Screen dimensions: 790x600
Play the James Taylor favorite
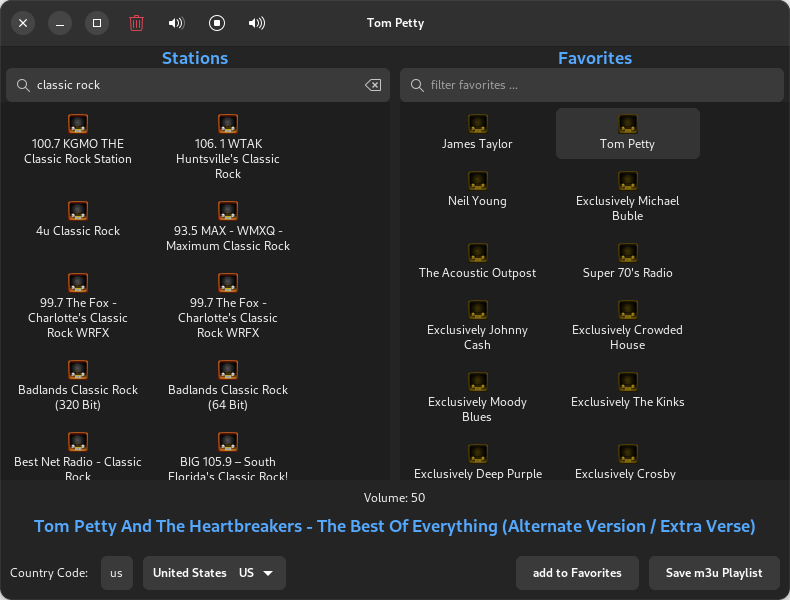(x=477, y=133)
